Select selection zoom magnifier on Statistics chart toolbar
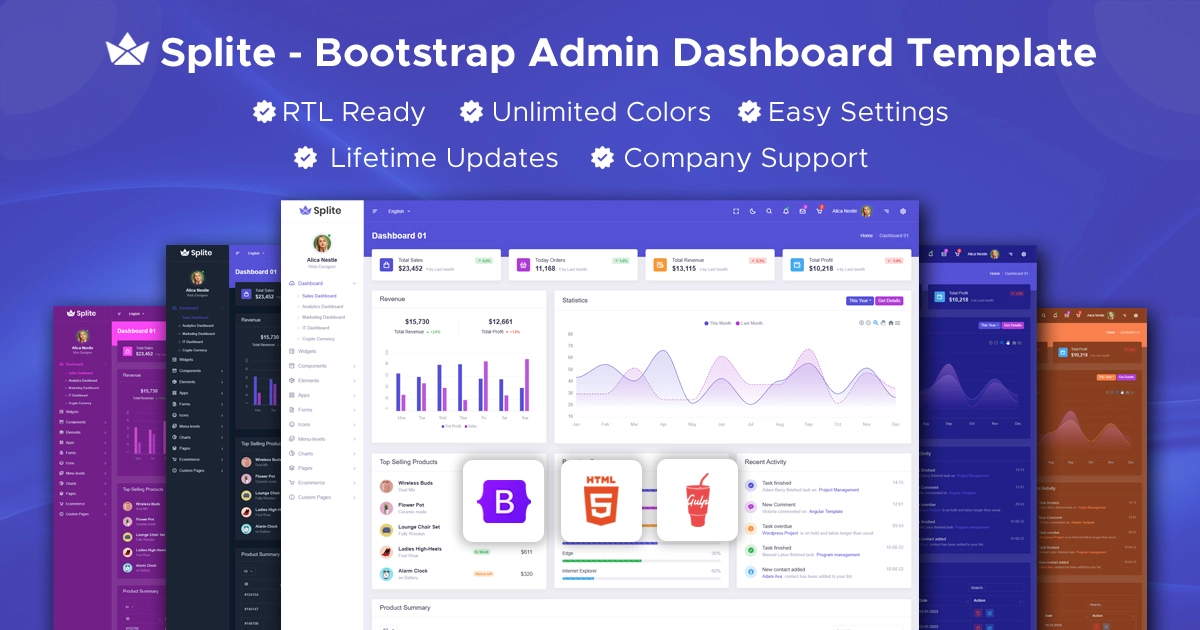The width and height of the screenshot is (1200, 630). [x=876, y=323]
